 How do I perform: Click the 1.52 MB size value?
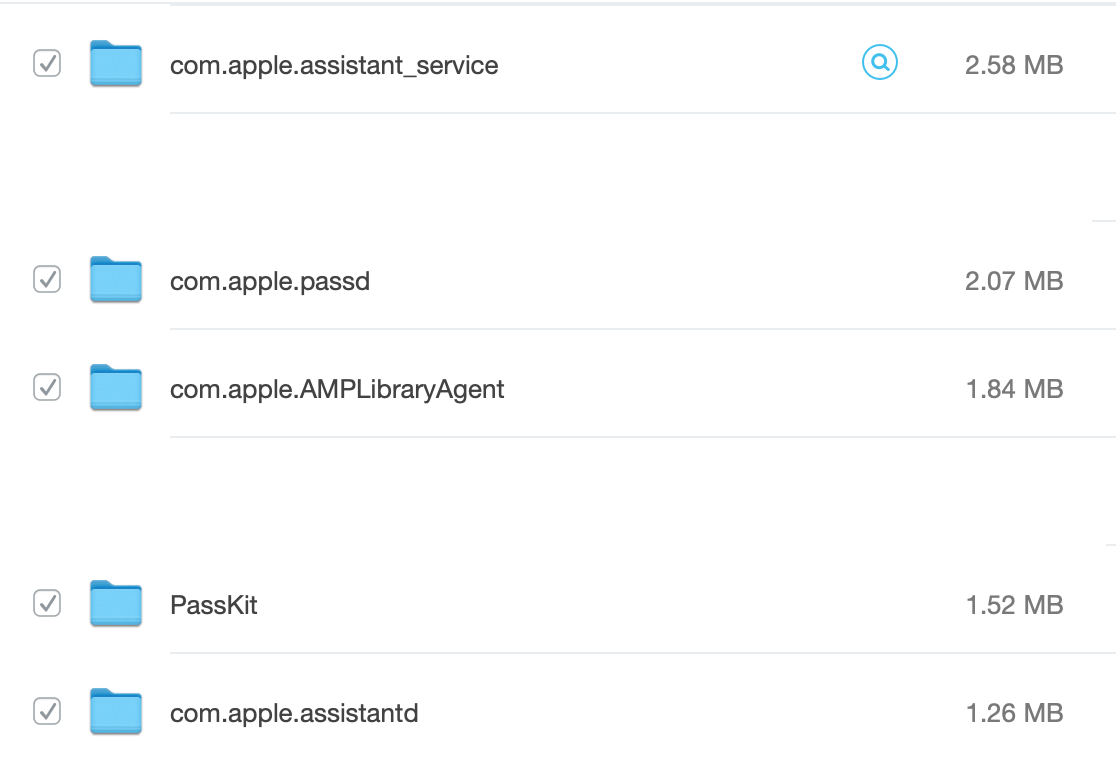1013,605
